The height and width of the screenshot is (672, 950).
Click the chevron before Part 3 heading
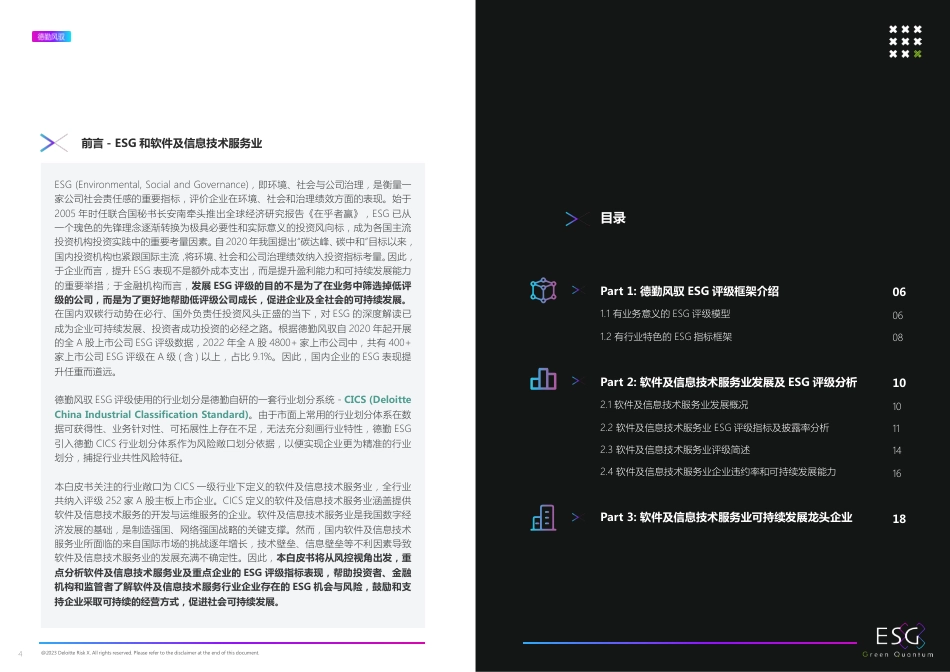[x=576, y=517]
